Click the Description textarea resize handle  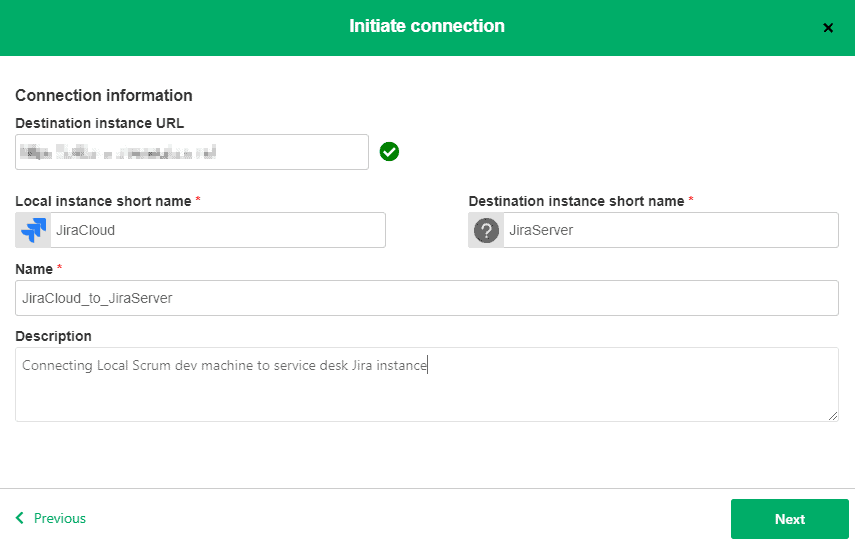pyautogui.click(x=833, y=416)
